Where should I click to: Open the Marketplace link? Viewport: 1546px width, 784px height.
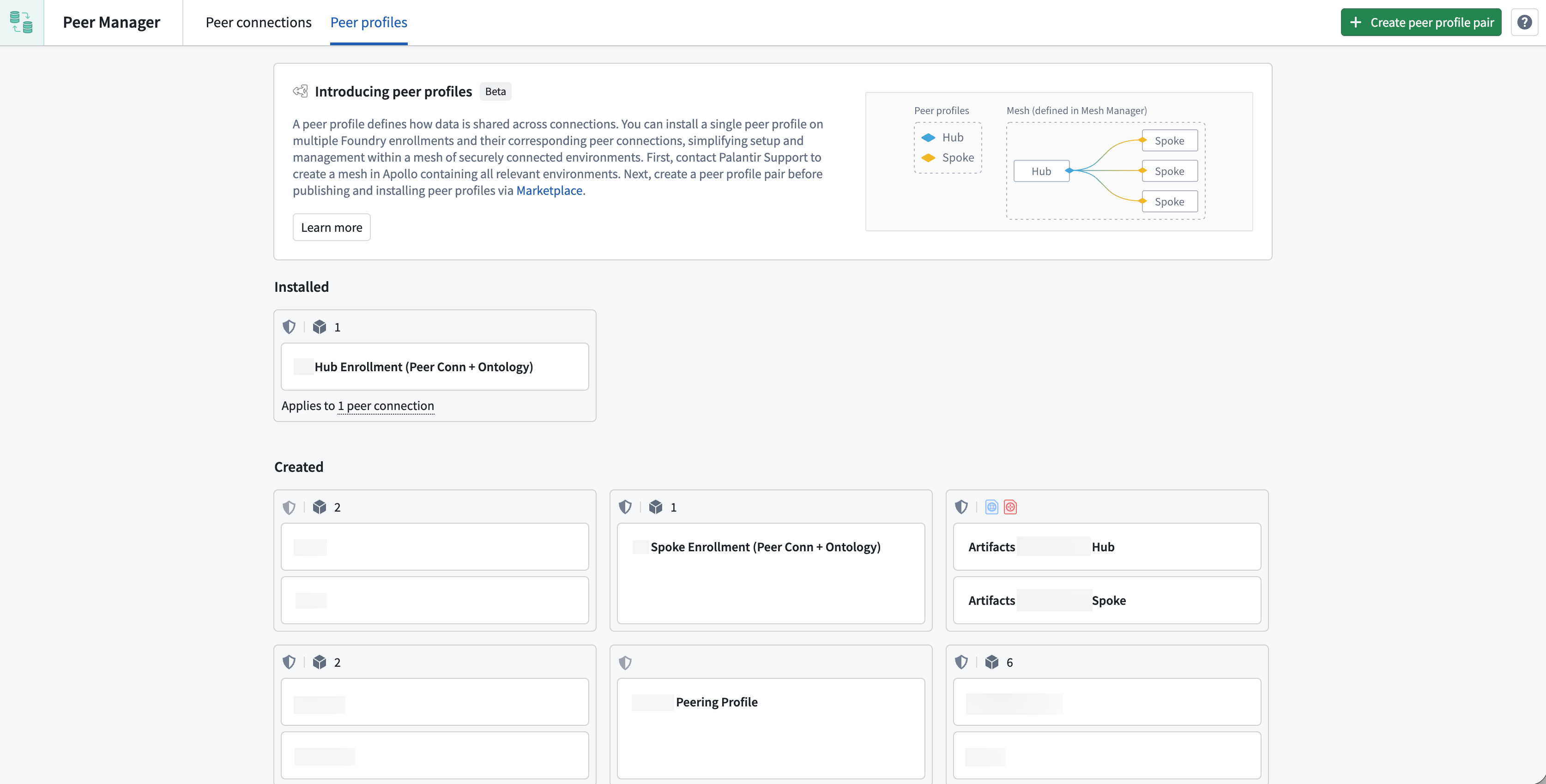click(549, 190)
